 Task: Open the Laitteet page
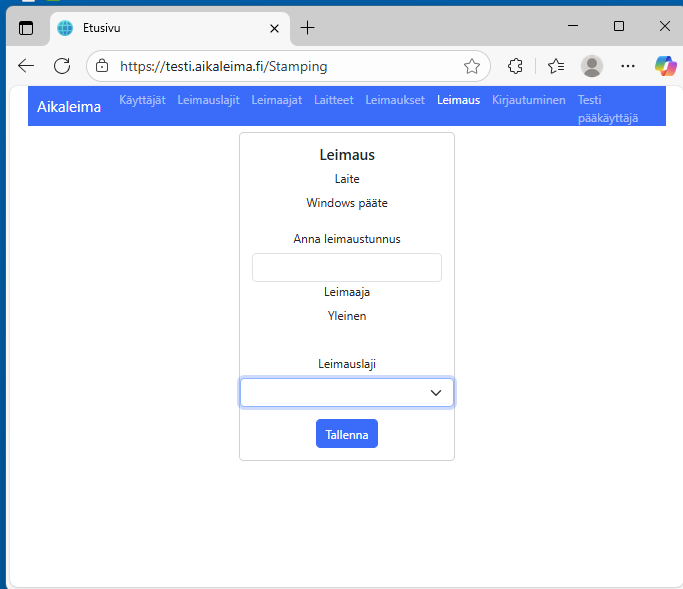(333, 100)
